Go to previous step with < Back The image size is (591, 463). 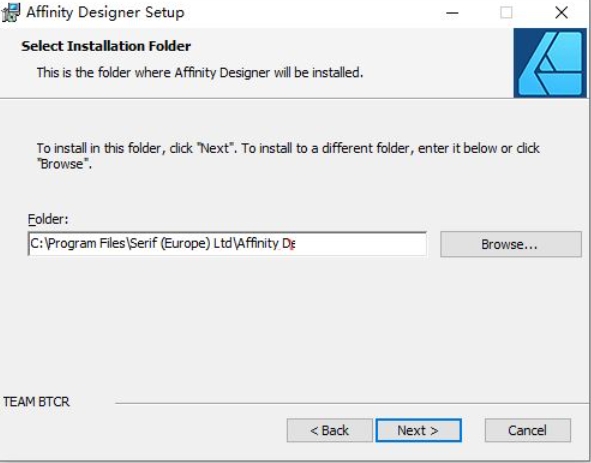329,430
